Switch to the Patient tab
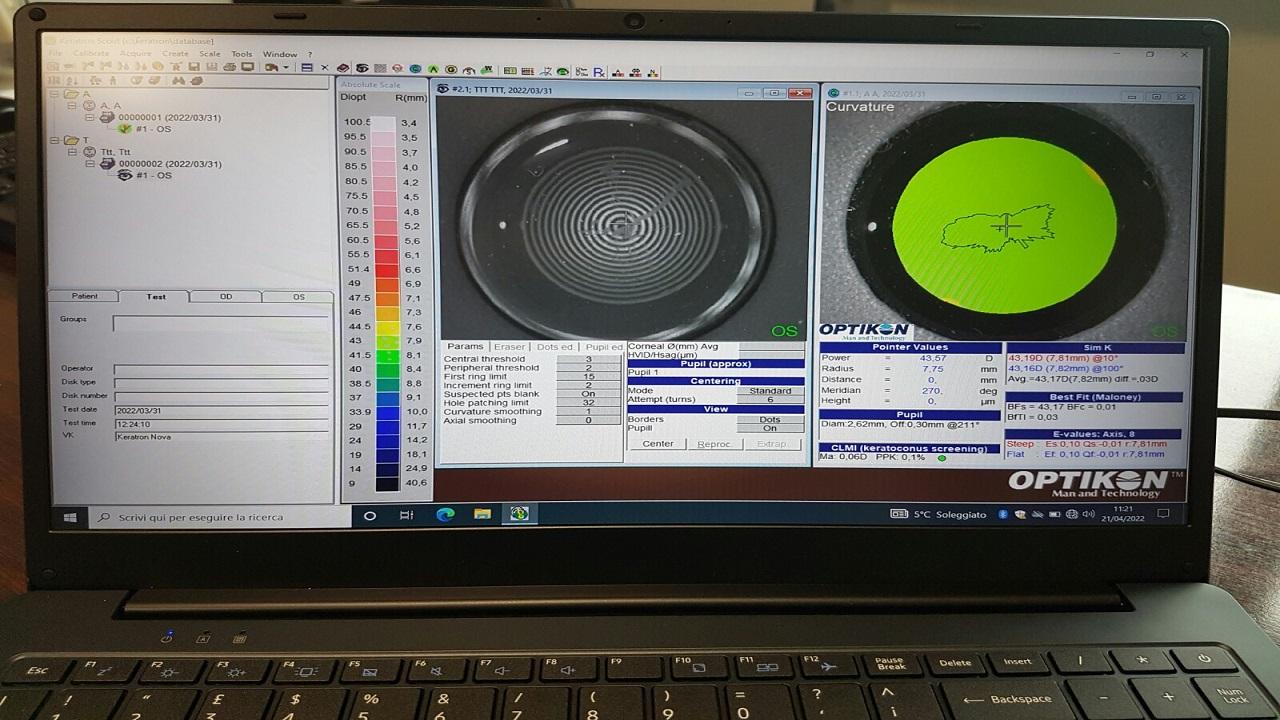The height and width of the screenshot is (720, 1280). click(84, 297)
